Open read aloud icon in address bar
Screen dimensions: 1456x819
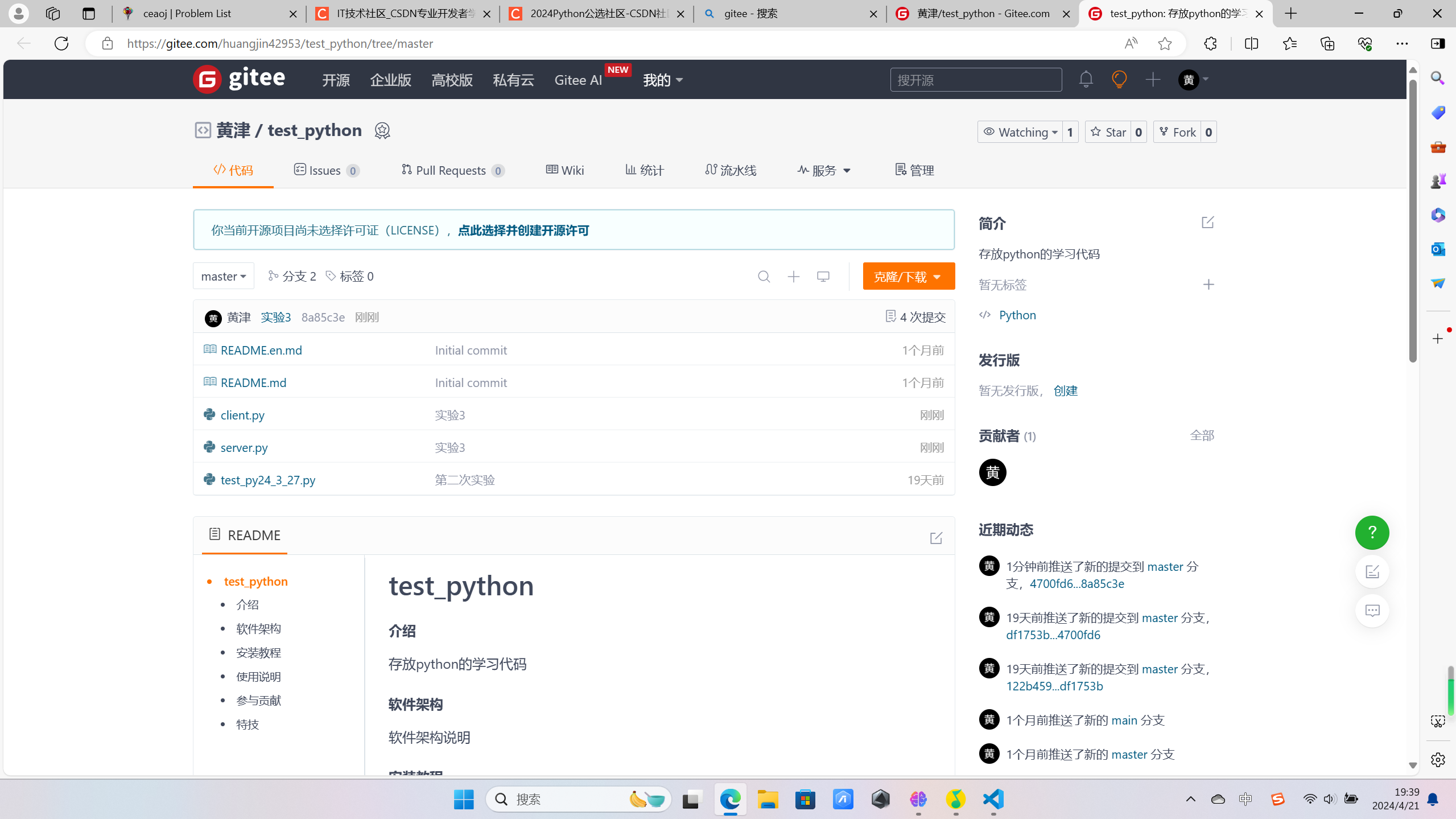click(x=1131, y=43)
